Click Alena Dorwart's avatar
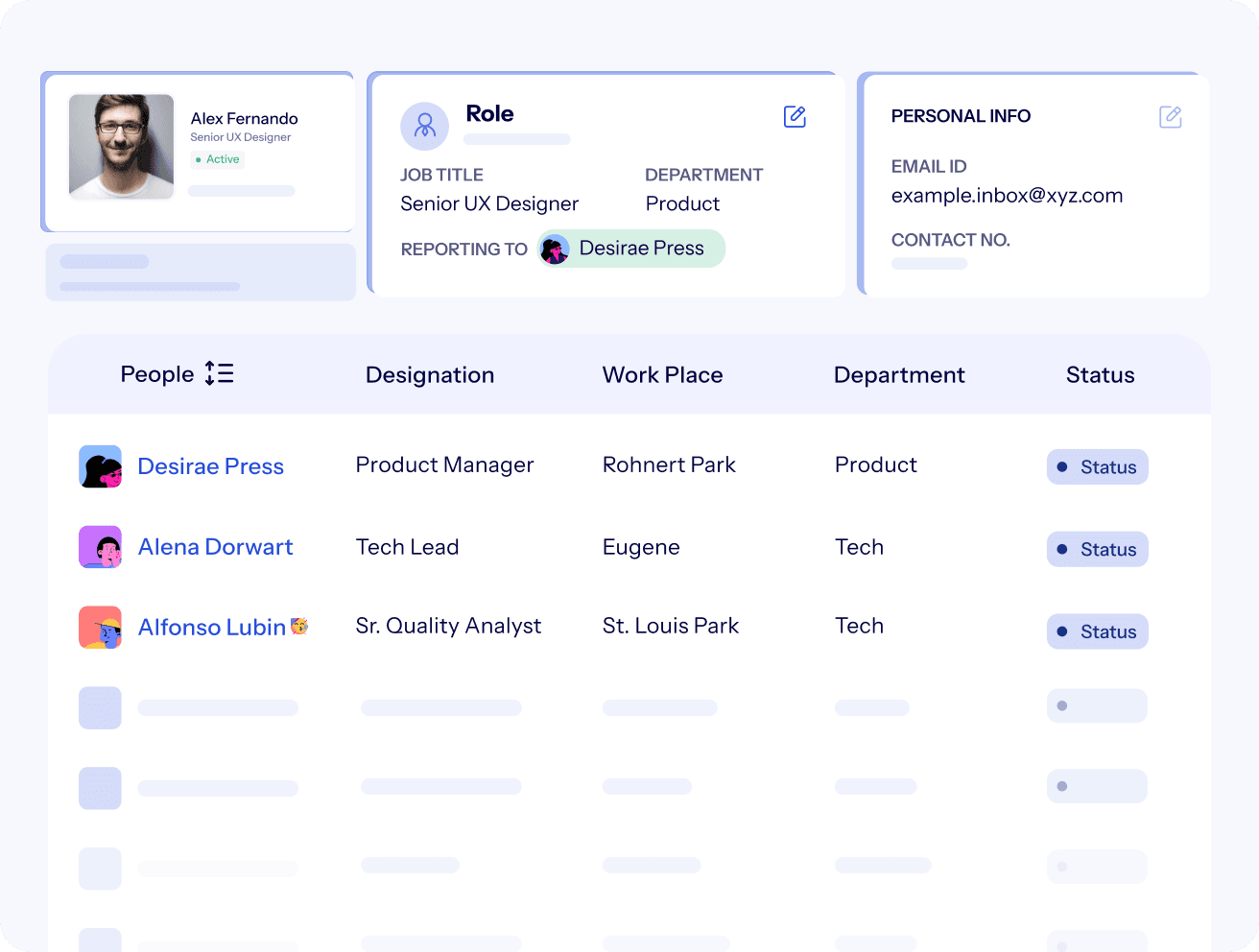This screenshot has width=1259, height=952. [100, 547]
